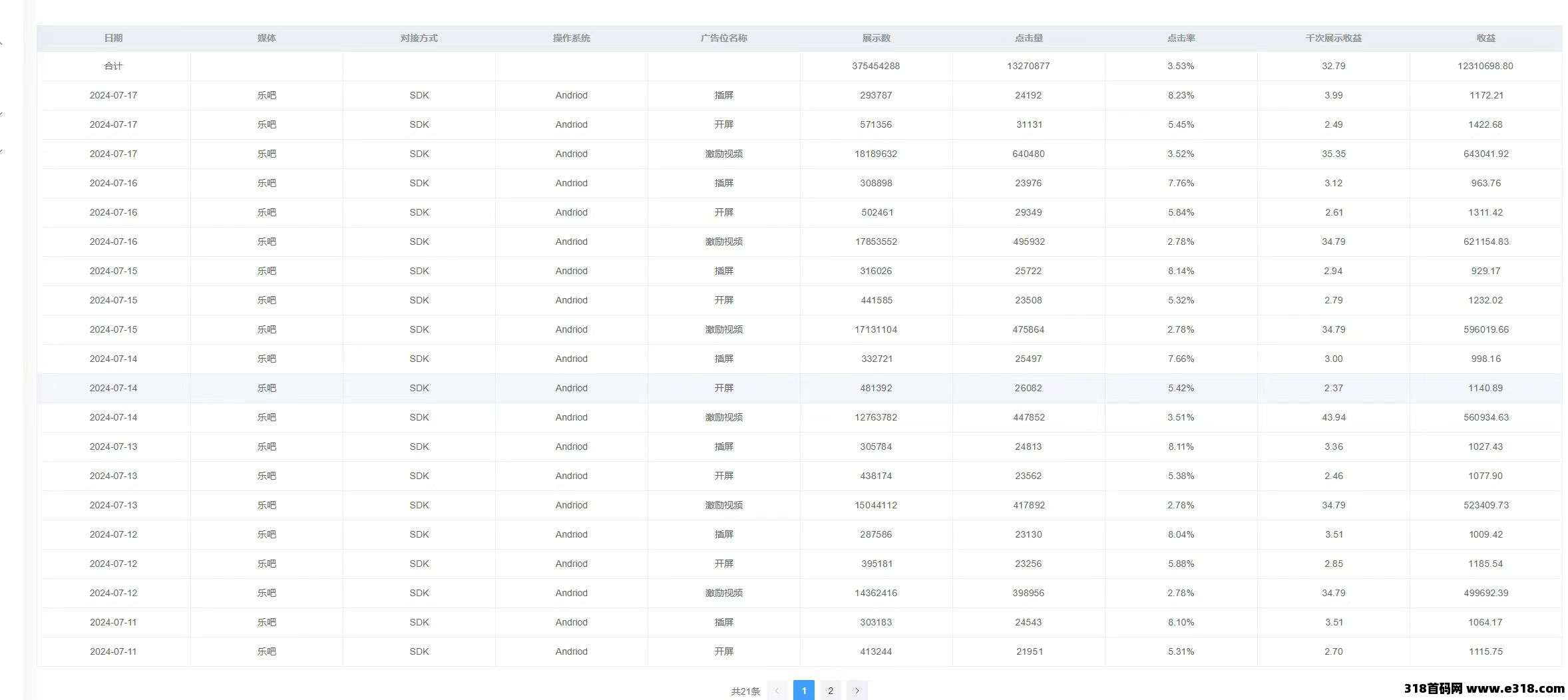Click the 展示数 column header
1568x700 pixels.
pos(876,38)
